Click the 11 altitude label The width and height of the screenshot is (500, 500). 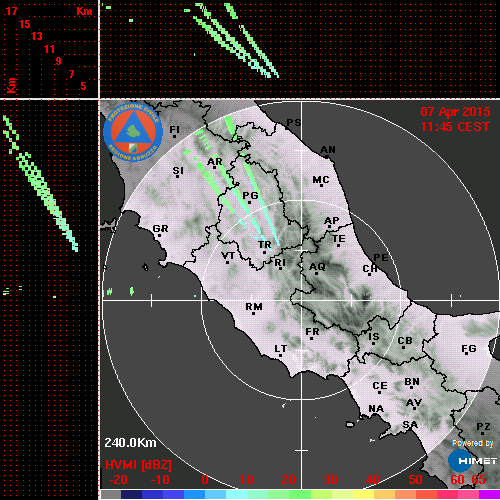pos(49,49)
